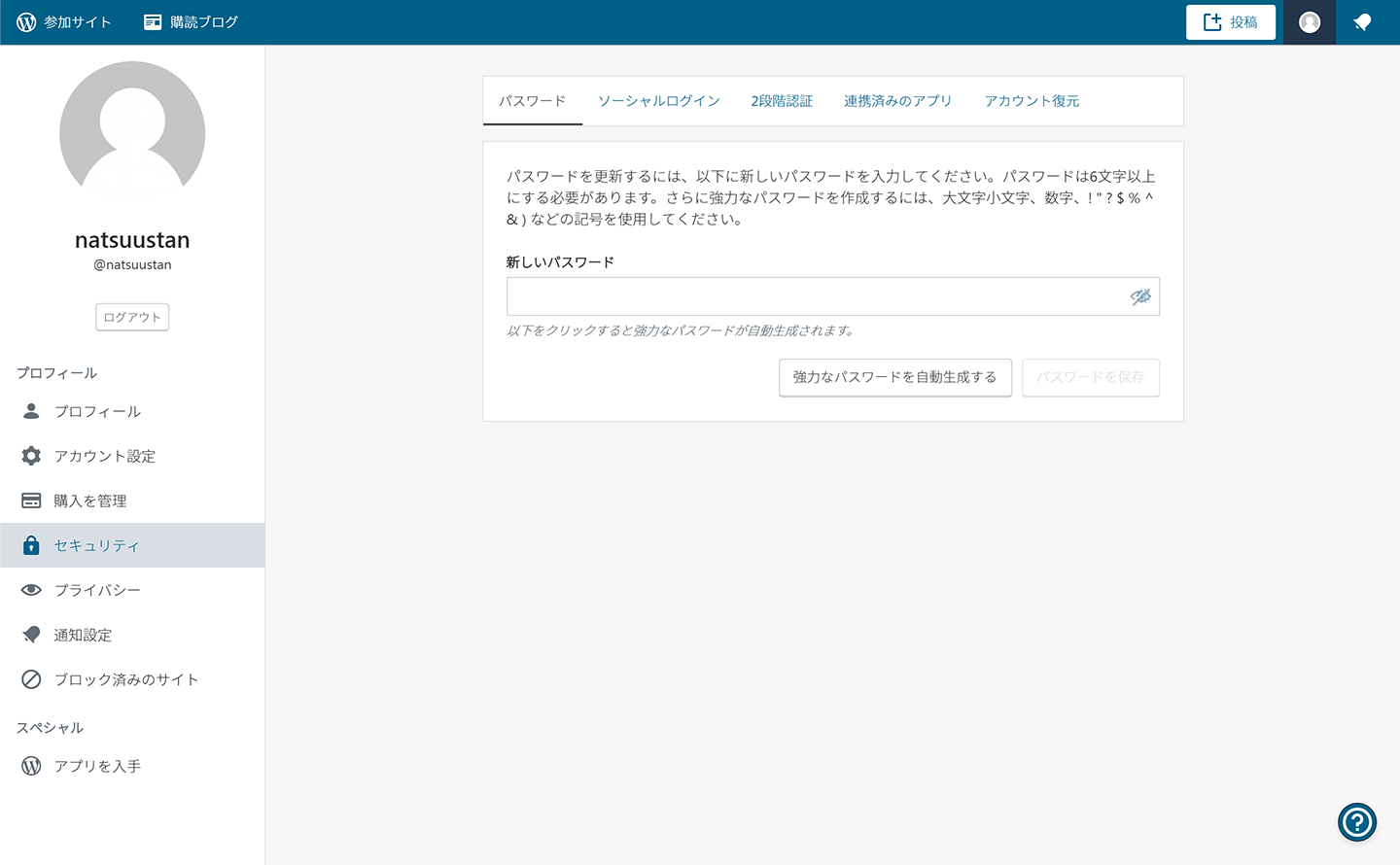The image size is (1400, 865).
Task: Open the user avatar menu in top bar
Action: coord(1310,21)
